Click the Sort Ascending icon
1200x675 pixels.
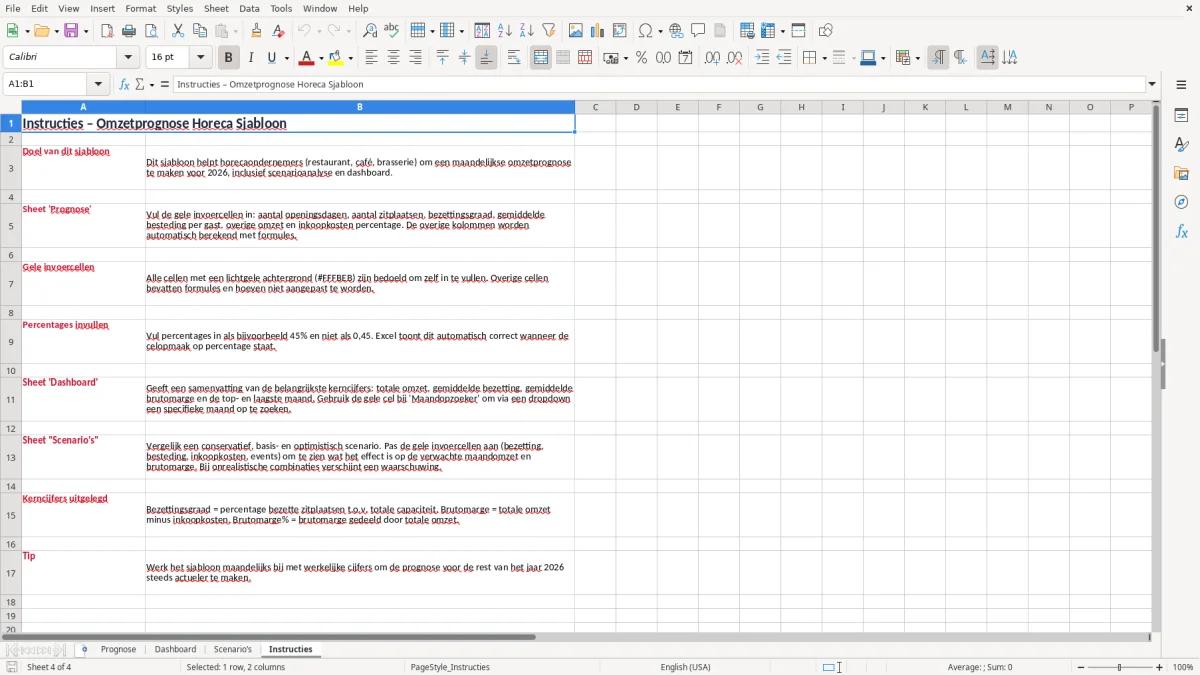point(505,31)
